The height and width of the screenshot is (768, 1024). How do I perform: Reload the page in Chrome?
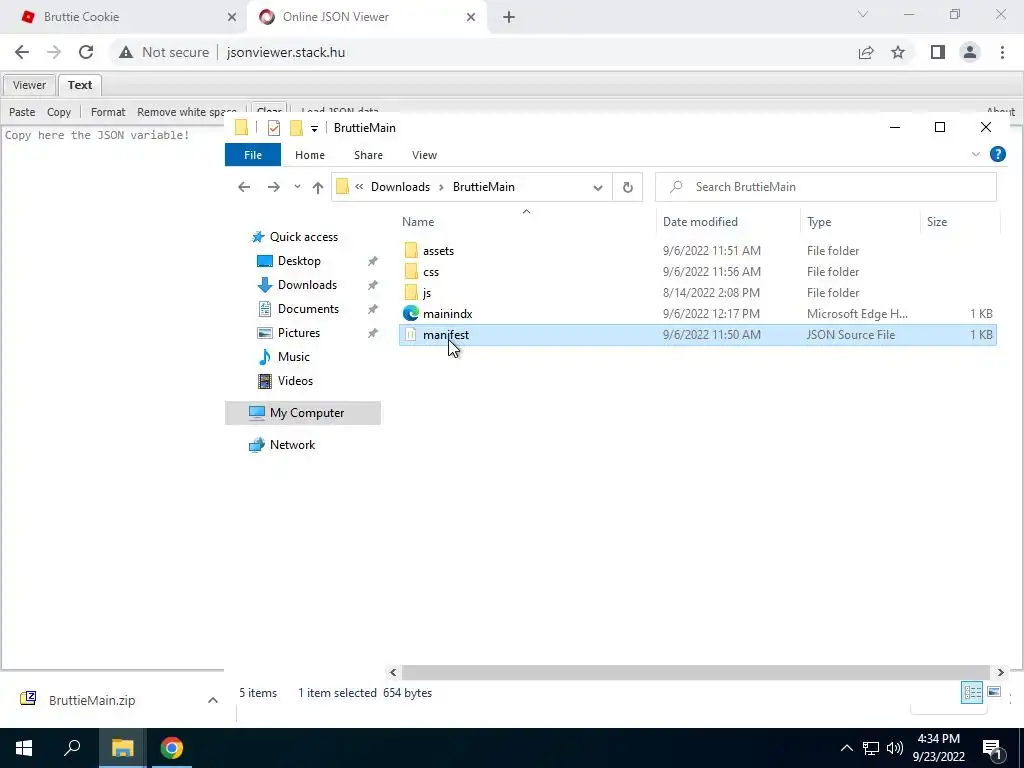[x=86, y=52]
